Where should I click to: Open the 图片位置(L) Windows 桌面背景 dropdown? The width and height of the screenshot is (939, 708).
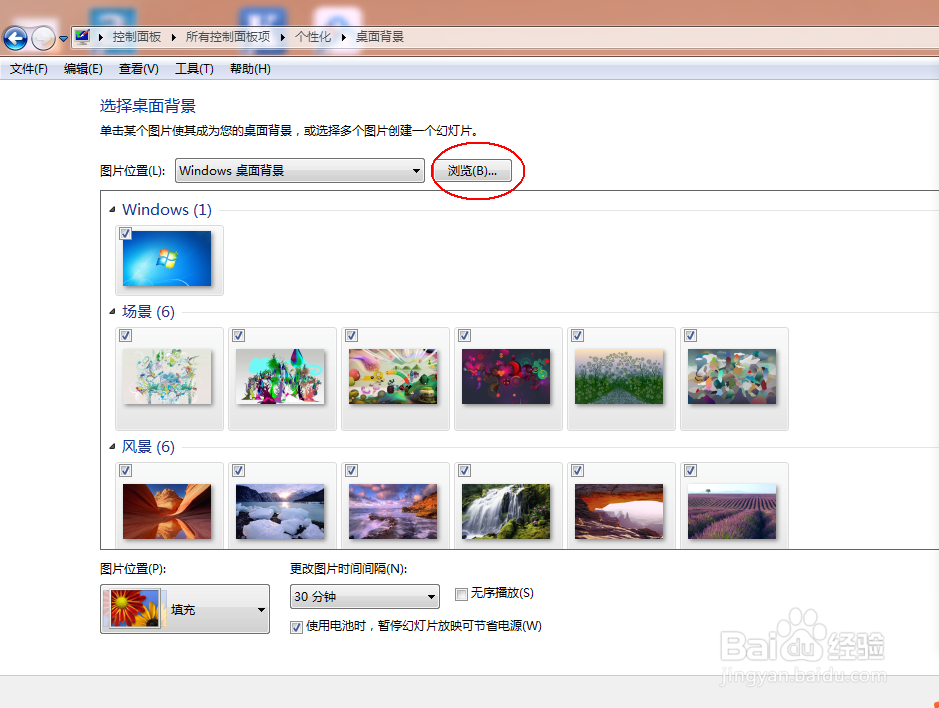click(299, 171)
